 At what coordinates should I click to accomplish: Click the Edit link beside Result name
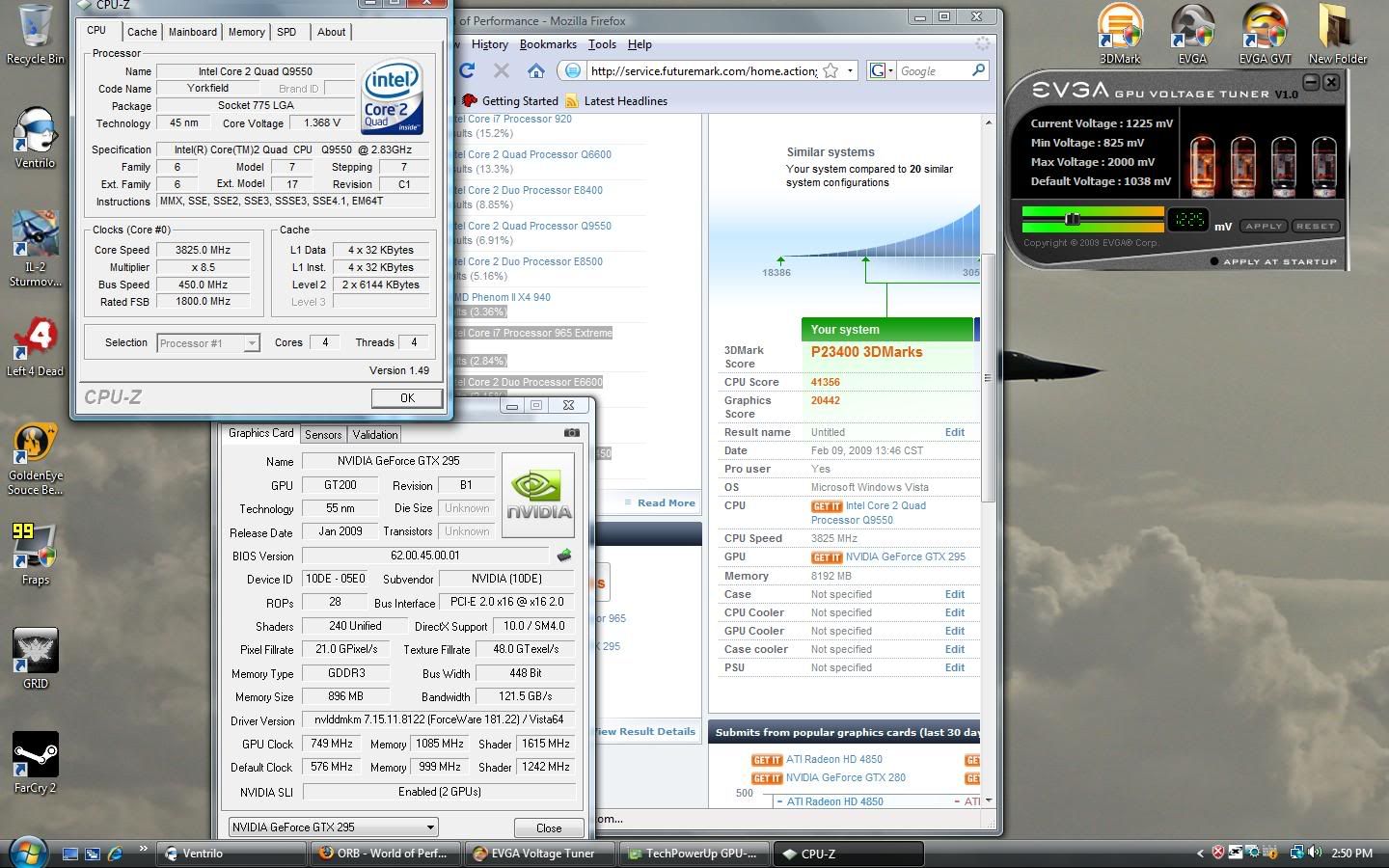[x=954, y=432]
